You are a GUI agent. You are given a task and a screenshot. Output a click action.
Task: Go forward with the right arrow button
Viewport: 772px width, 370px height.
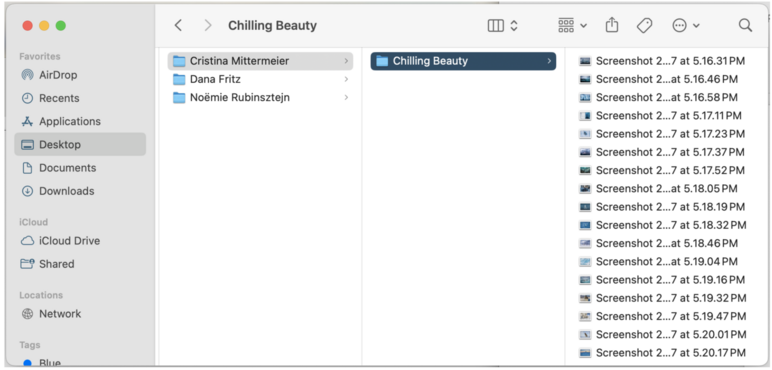(208, 26)
